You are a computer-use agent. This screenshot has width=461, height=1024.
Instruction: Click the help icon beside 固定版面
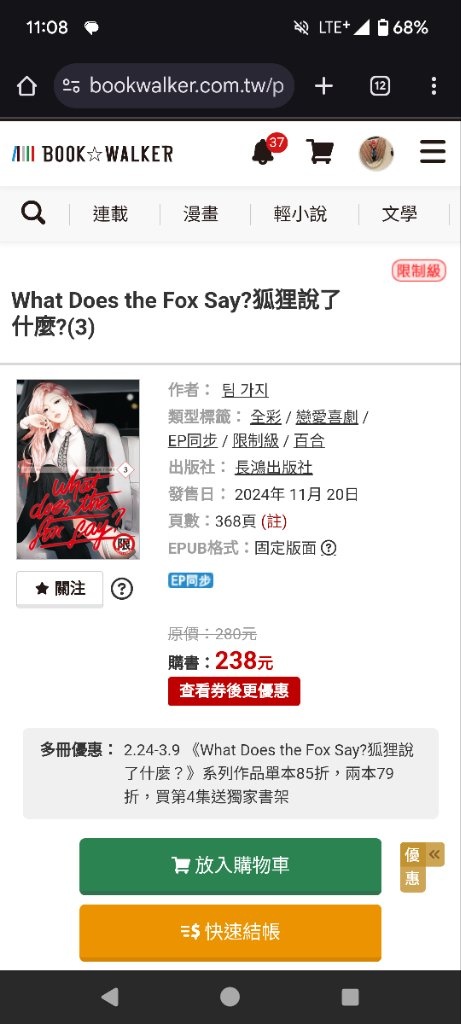328,549
